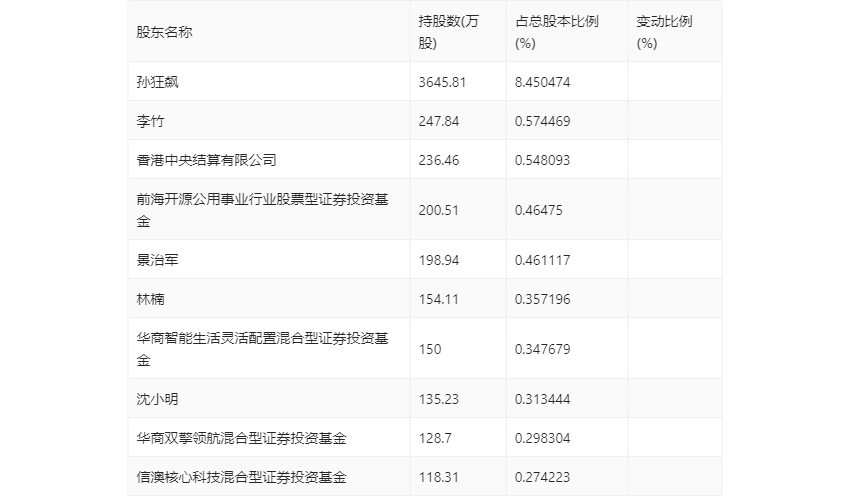The height and width of the screenshot is (496, 850).
Task: Select the shareholding value 150
Action: click(x=430, y=349)
